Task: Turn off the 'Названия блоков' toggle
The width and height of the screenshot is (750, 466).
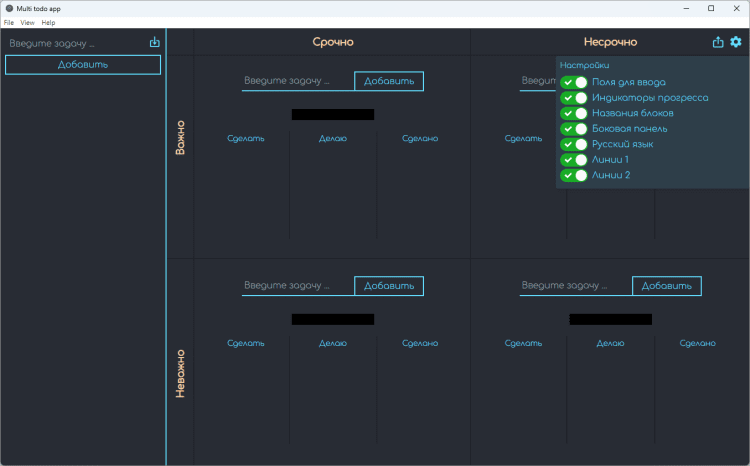Action: tap(574, 113)
